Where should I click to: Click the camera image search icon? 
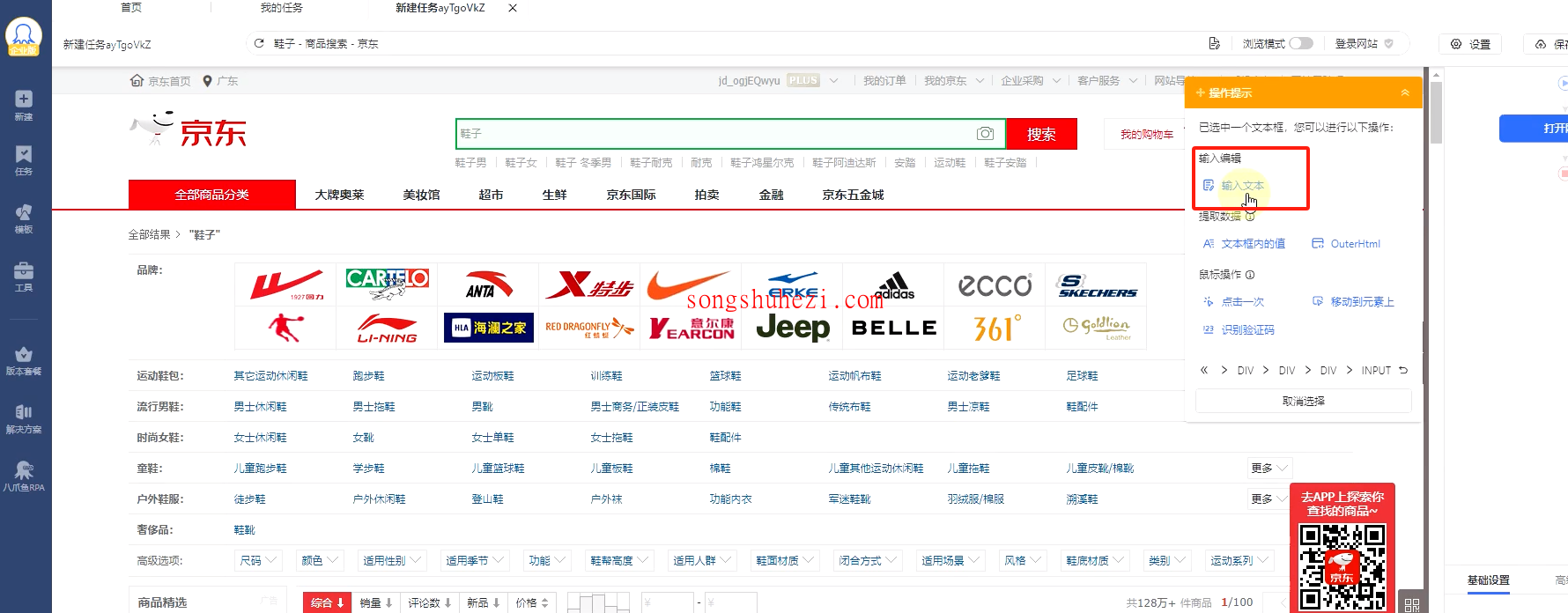click(x=986, y=134)
